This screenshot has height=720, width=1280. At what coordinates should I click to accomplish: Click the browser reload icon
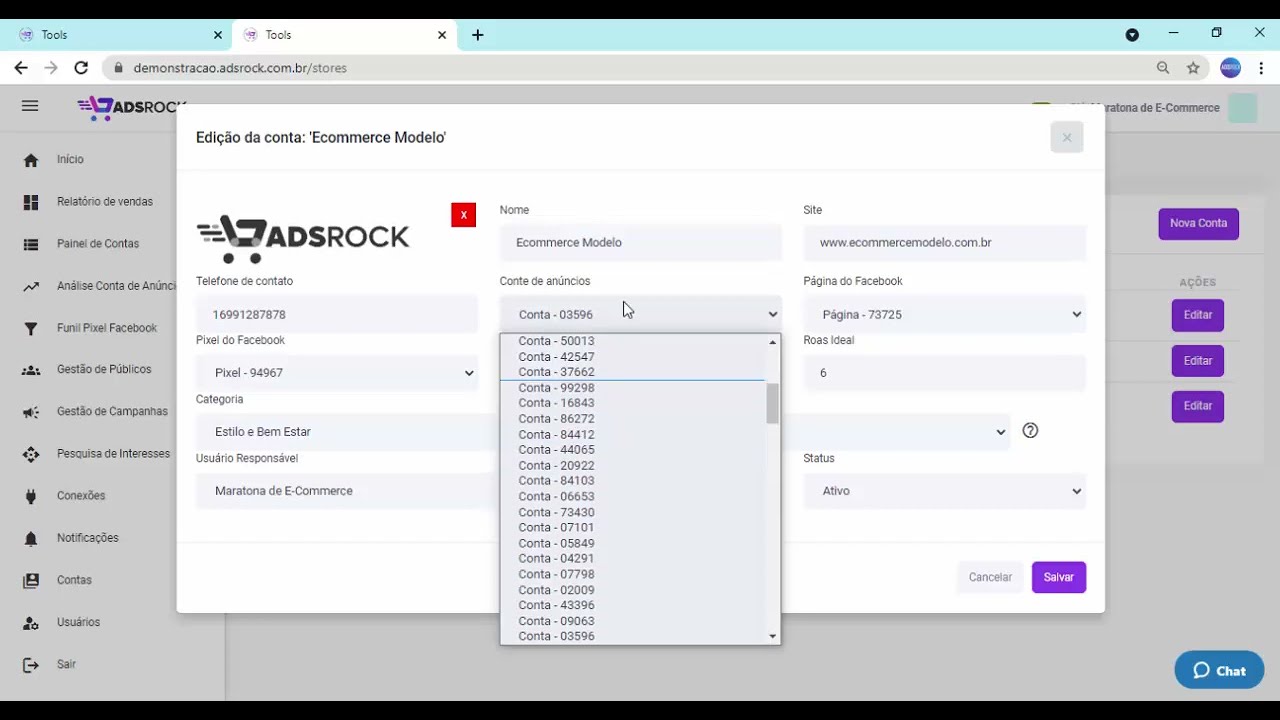point(81,68)
